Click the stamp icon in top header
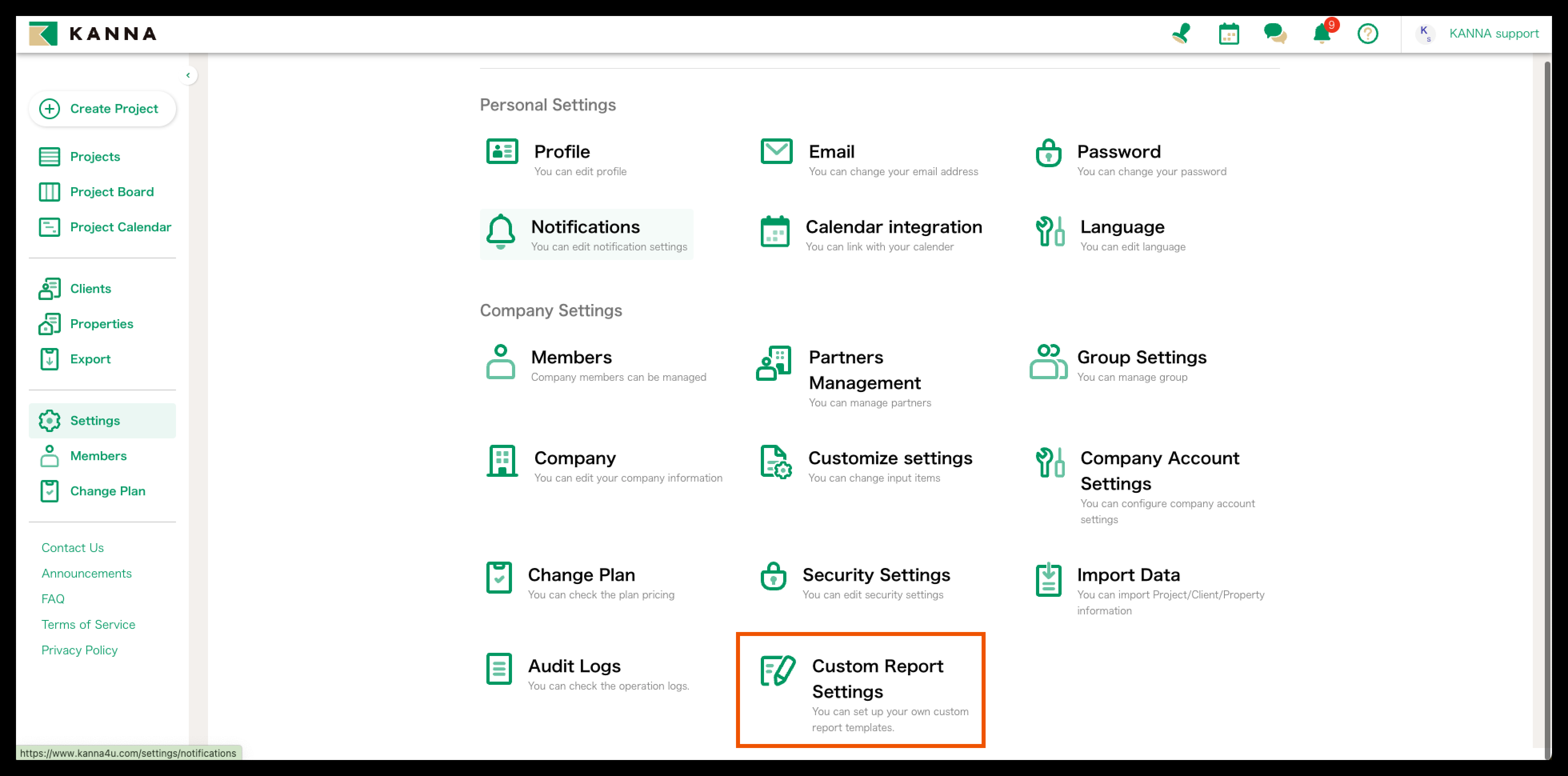The width and height of the screenshot is (1568, 776). pos(1181,34)
